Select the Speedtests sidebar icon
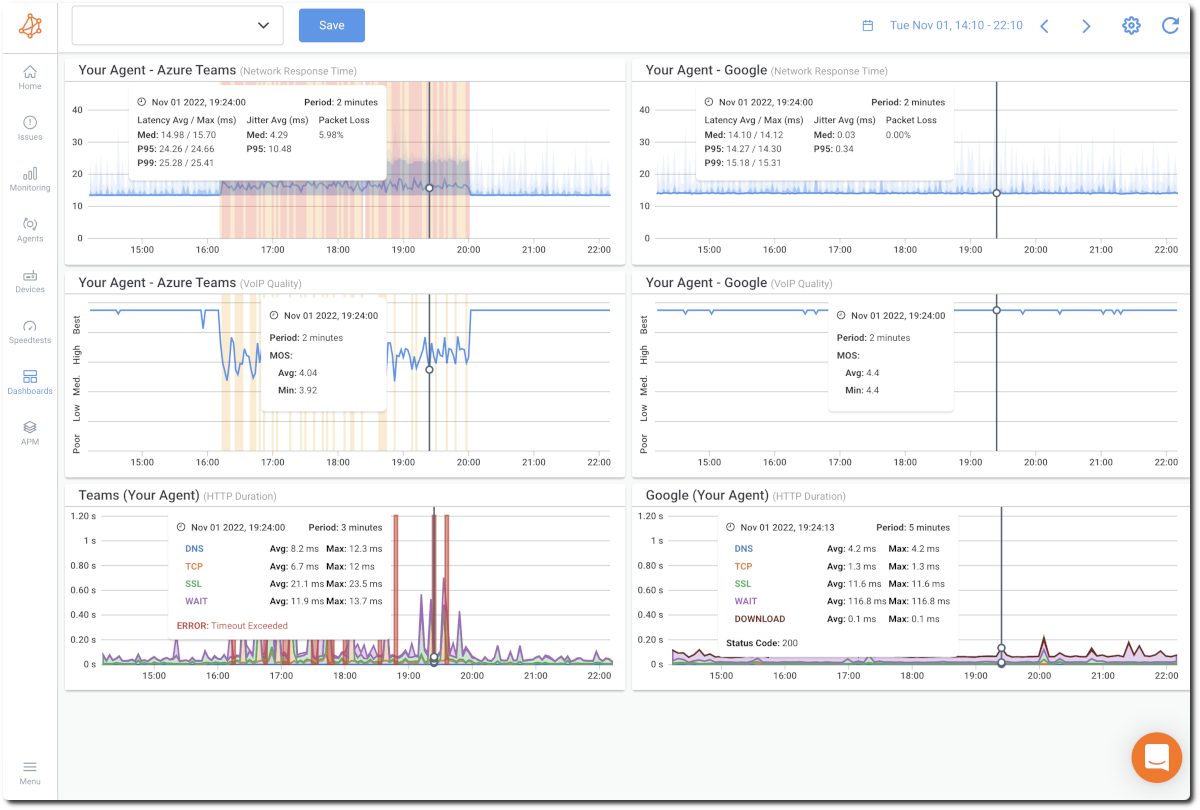 click(30, 333)
